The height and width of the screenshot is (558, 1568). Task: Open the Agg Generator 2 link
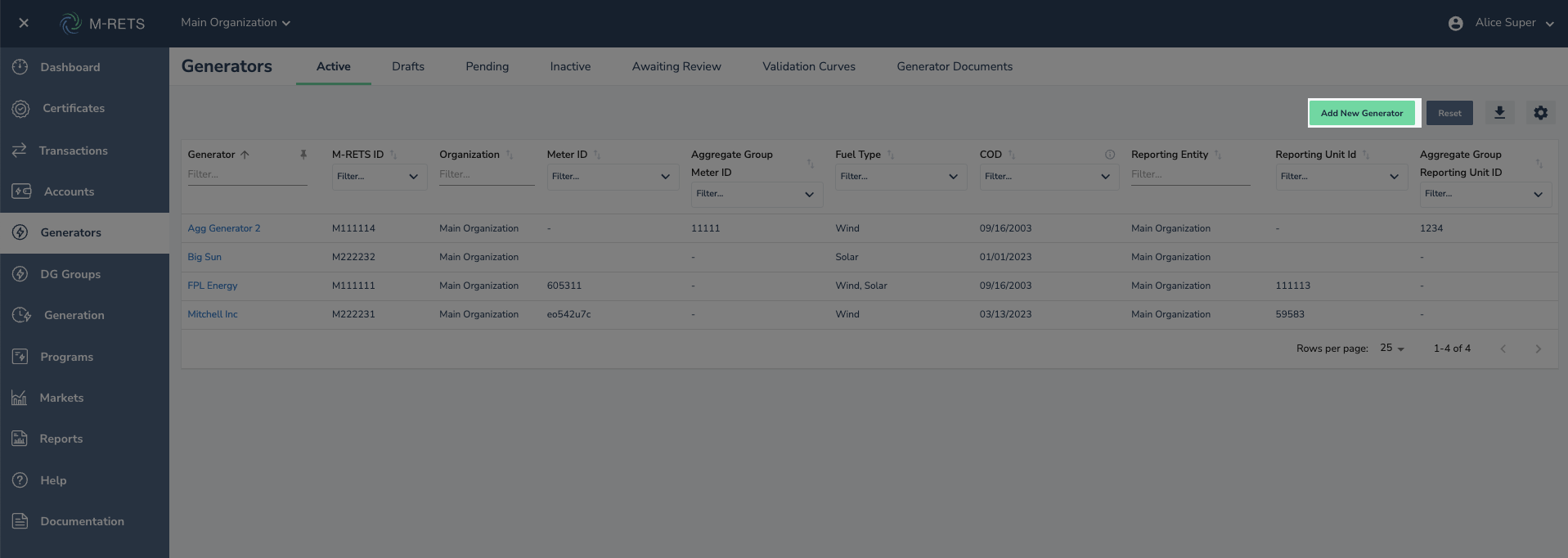tap(224, 228)
